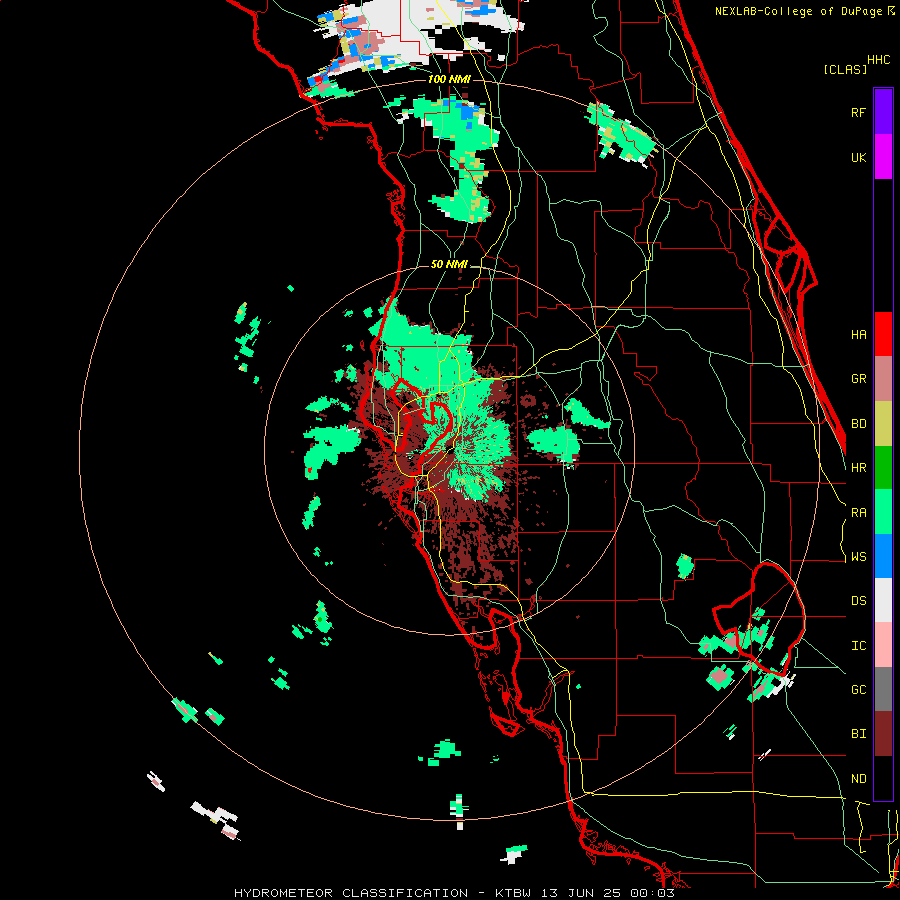Pick the light green RA legend swatch
900x900 pixels.
coord(883,512)
